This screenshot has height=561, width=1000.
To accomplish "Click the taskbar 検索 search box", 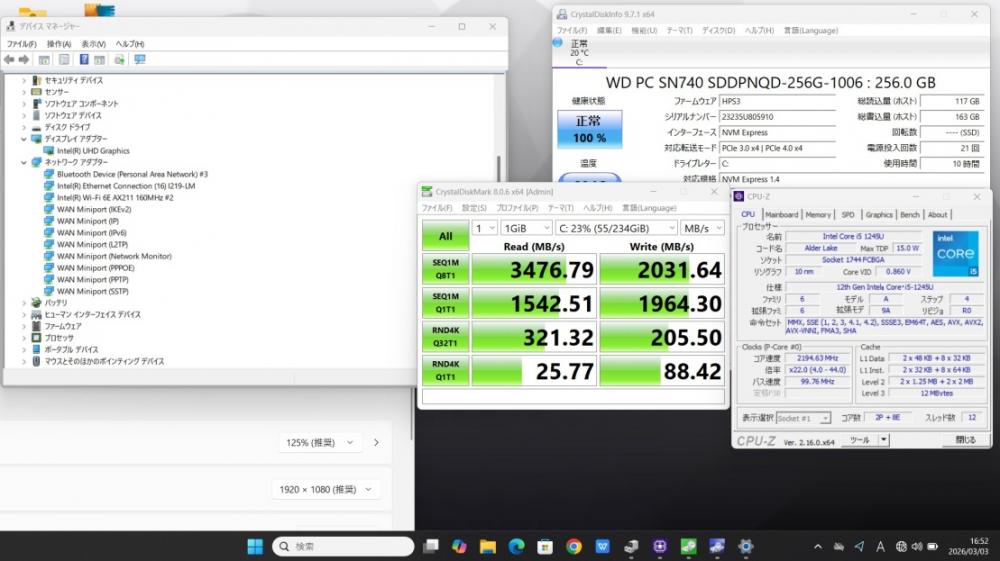I will [343, 546].
